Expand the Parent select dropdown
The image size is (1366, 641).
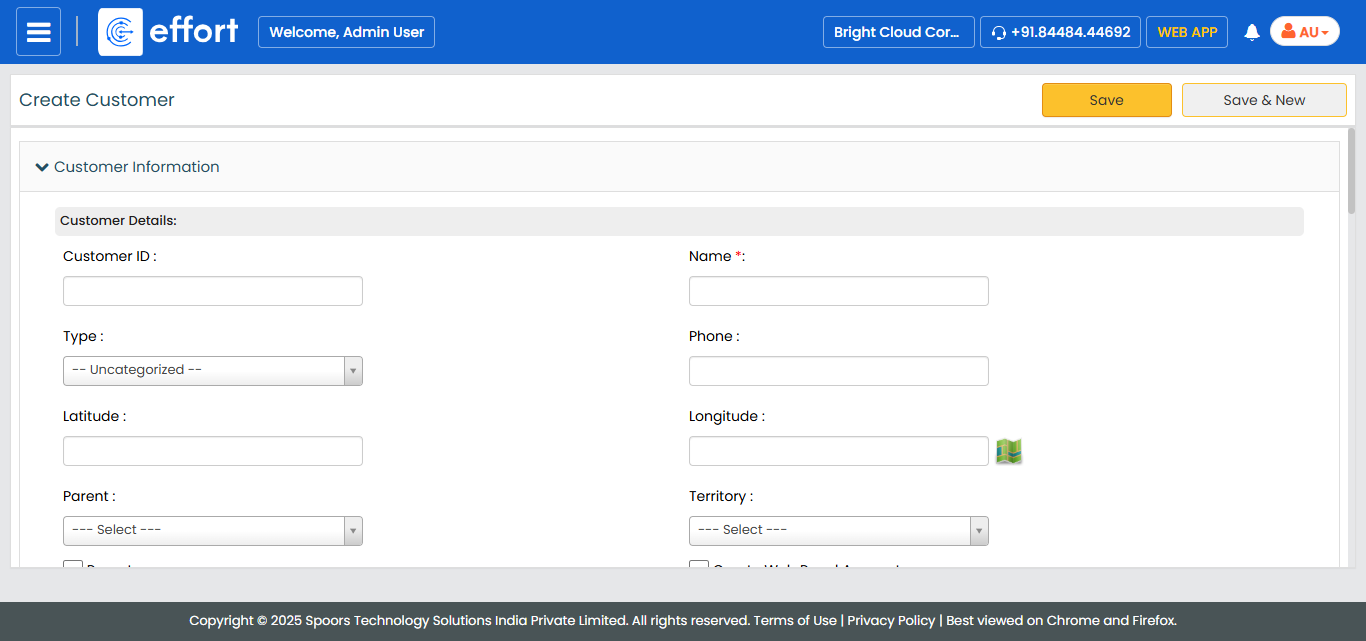[212, 531]
